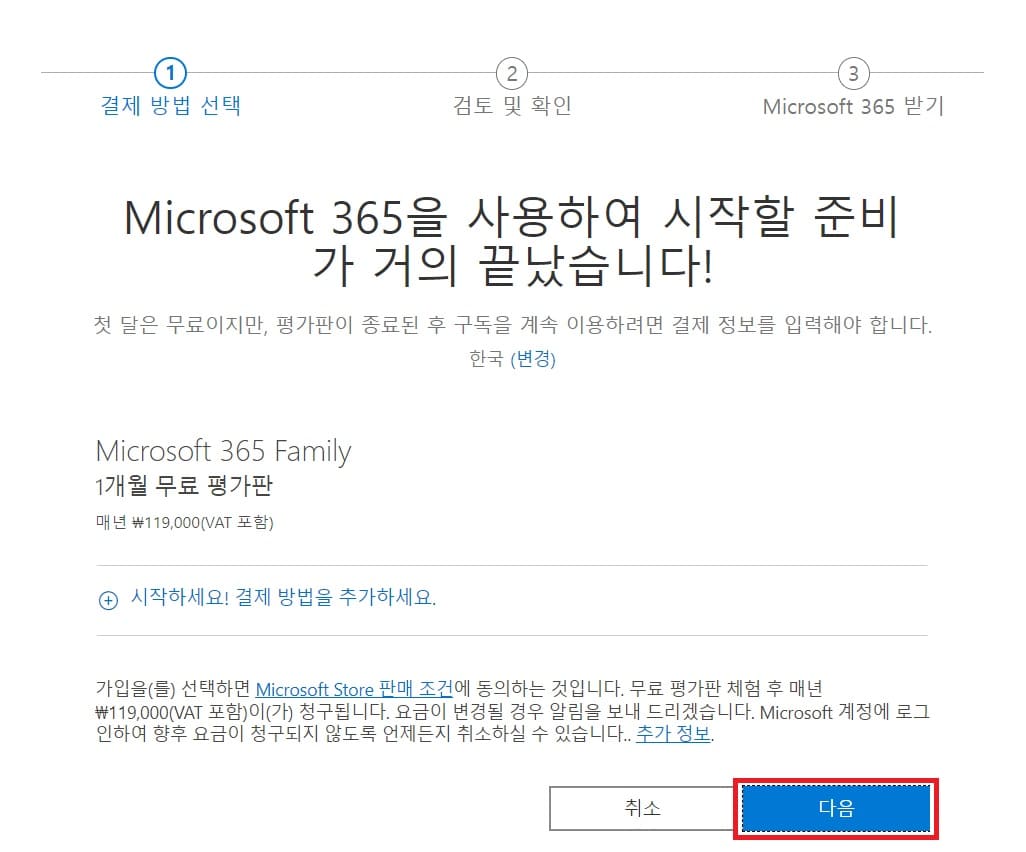Viewport: 1026px width, 852px height.
Task: Click the 취소 button
Action: point(642,808)
